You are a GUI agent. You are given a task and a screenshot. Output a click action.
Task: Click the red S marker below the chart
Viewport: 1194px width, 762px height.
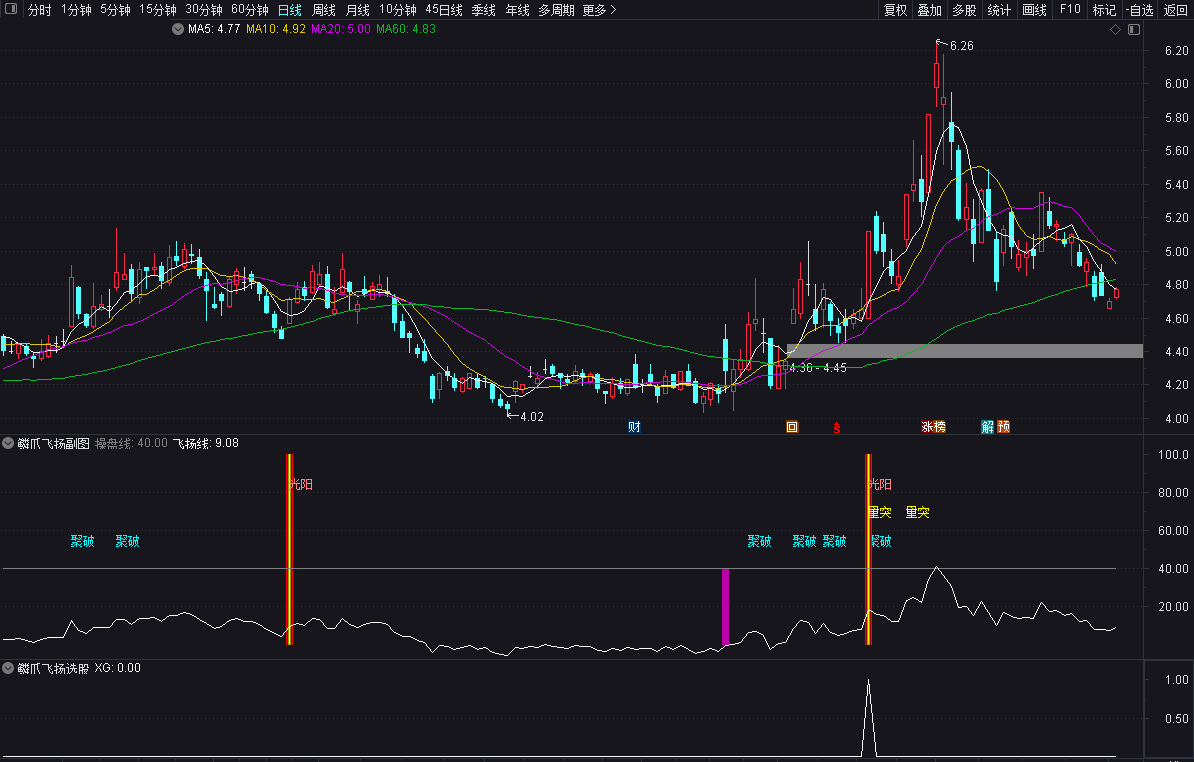pyautogui.click(x=836, y=428)
